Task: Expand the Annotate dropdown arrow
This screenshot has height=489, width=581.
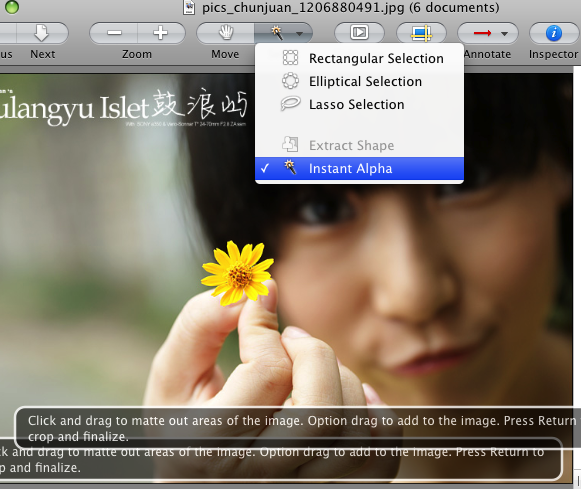Action: 504,34
